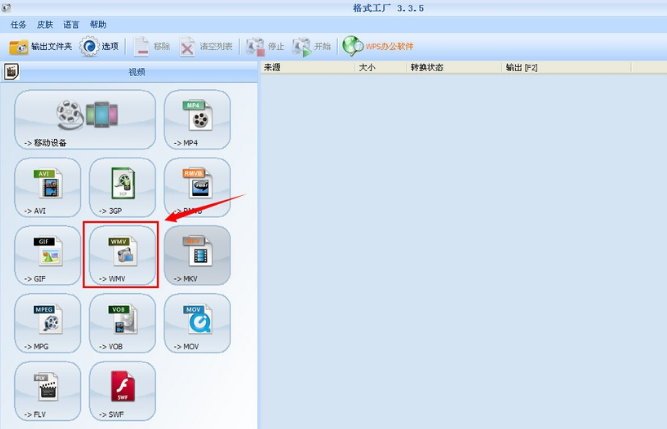Image resolution: width=667 pixels, height=429 pixels.
Task: Open the 皮肤 (Skin) menu
Action: pos(45,25)
